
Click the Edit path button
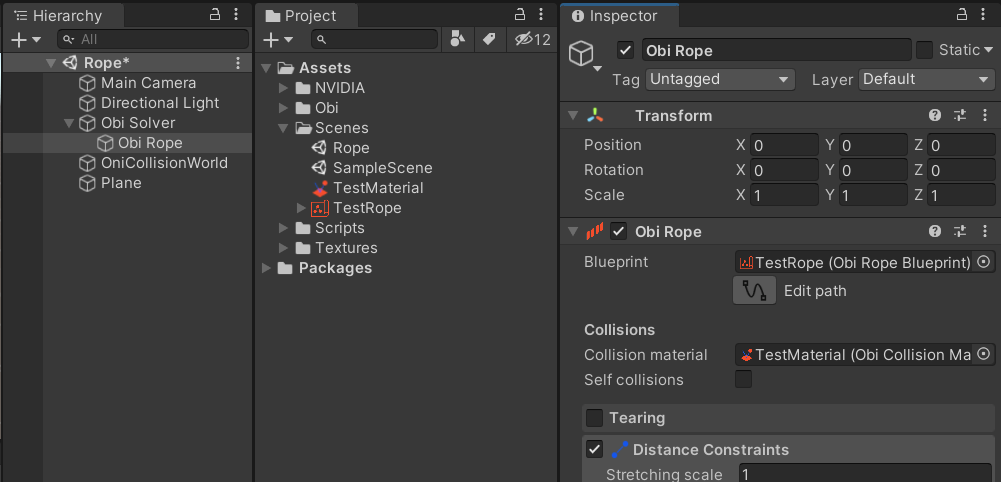coord(755,290)
